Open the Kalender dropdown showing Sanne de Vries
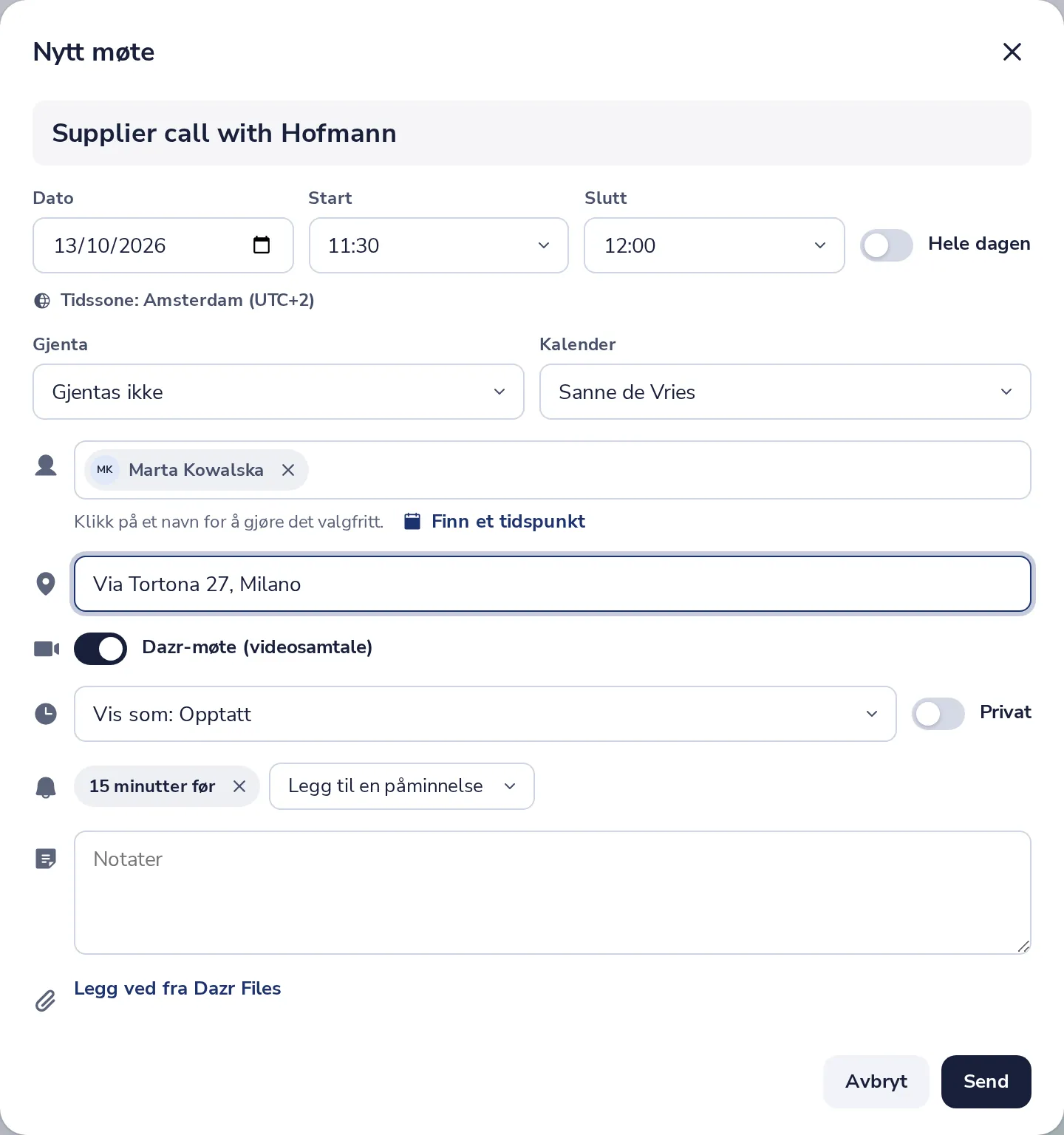 click(x=785, y=392)
